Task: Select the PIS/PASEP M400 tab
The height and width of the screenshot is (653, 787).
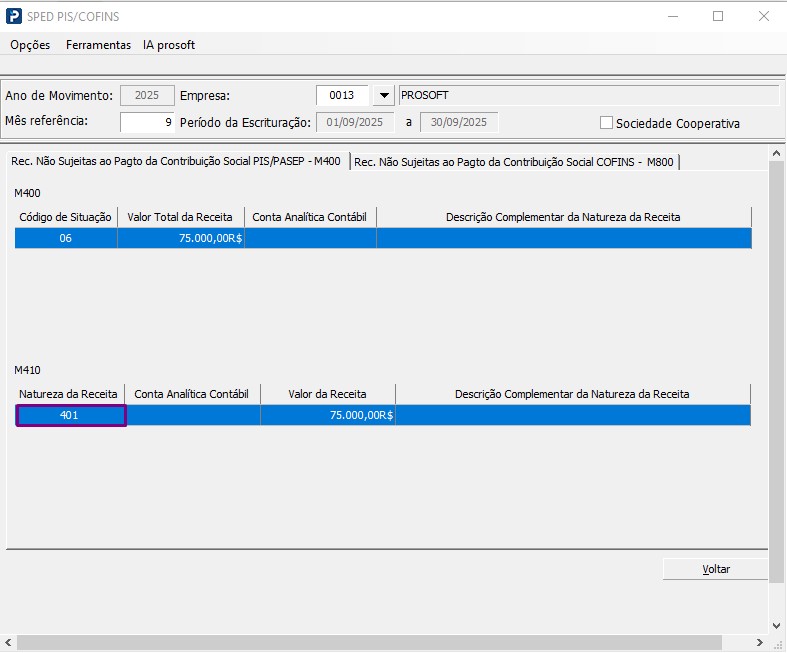Action: [x=176, y=161]
